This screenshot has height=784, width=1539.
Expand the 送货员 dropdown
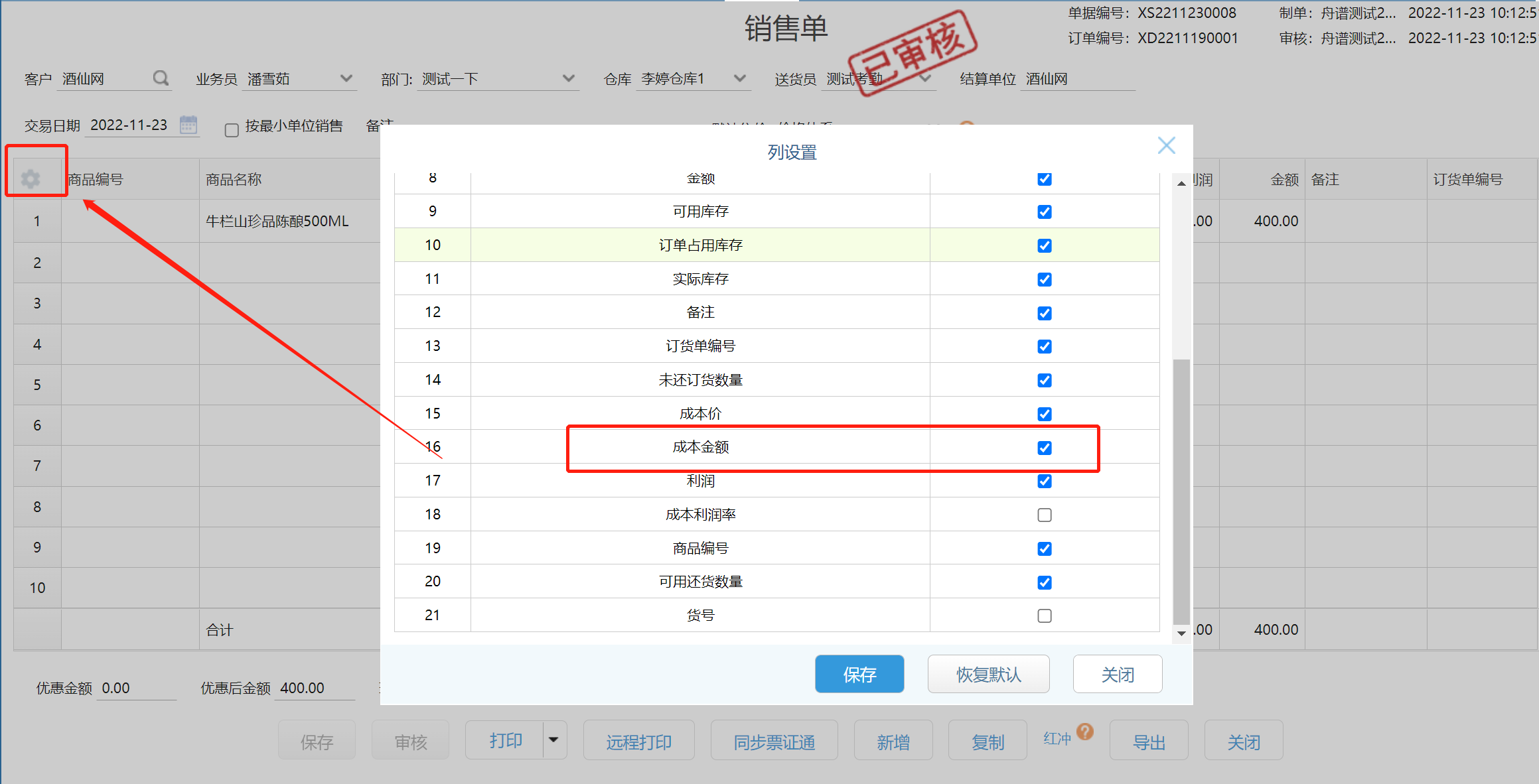926,78
